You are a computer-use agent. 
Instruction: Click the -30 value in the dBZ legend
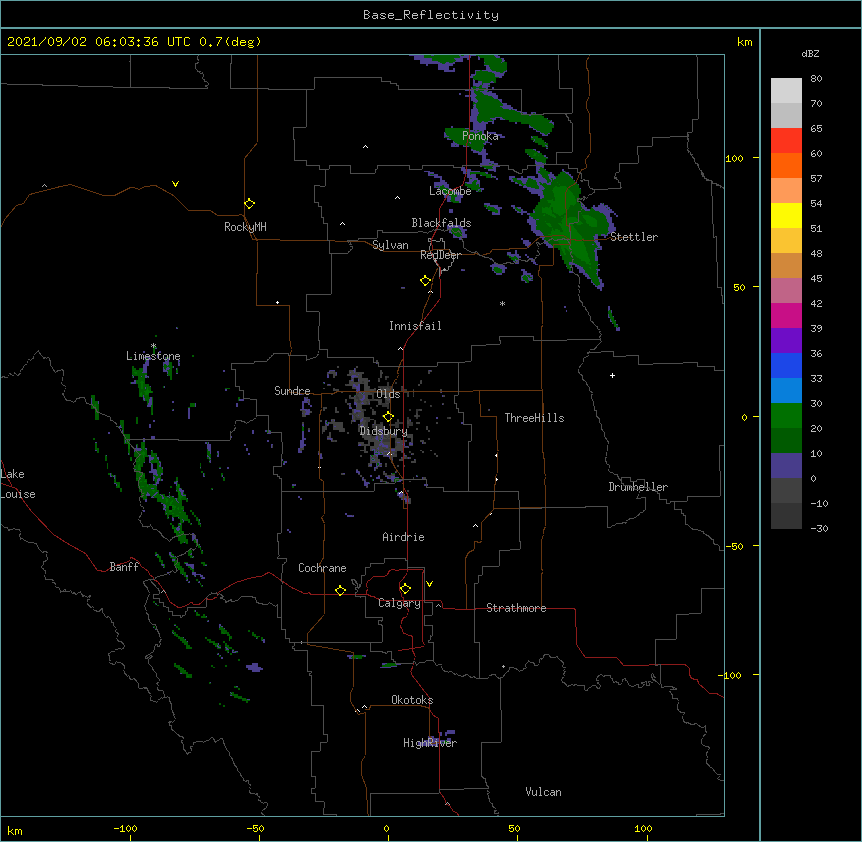click(819, 528)
